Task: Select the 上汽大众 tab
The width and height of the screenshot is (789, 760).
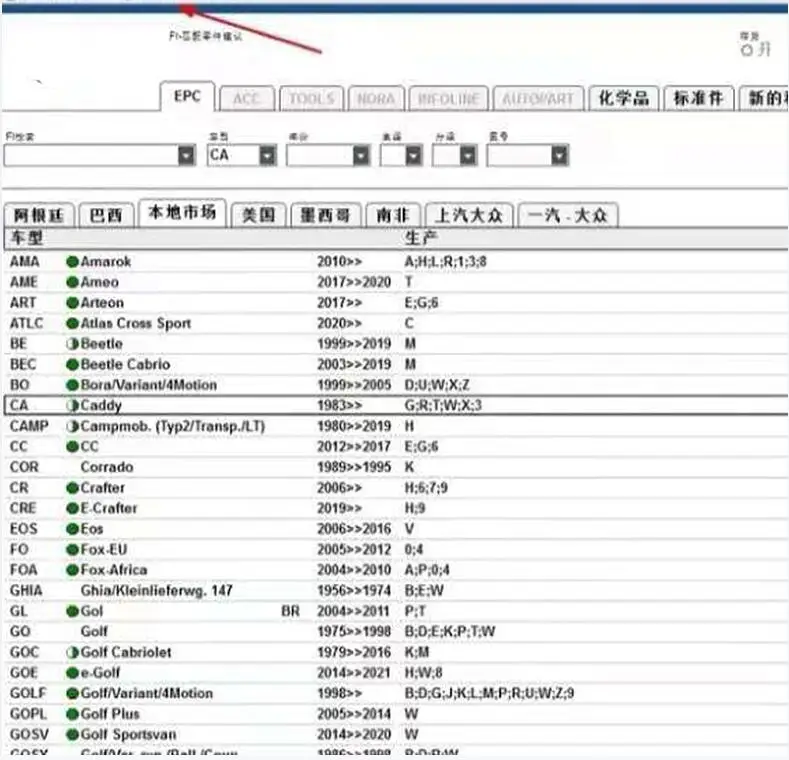Action: (x=469, y=215)
